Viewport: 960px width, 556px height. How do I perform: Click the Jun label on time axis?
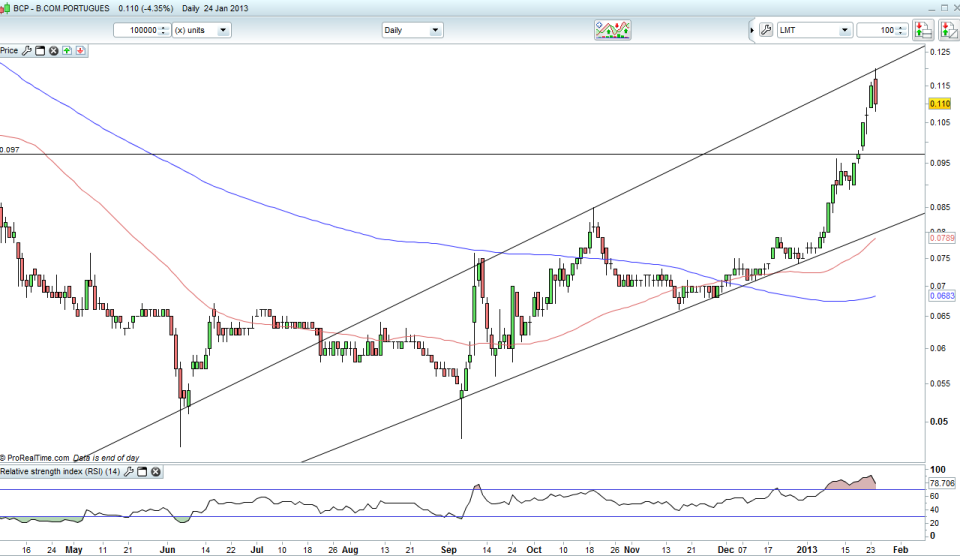point(167,549)
